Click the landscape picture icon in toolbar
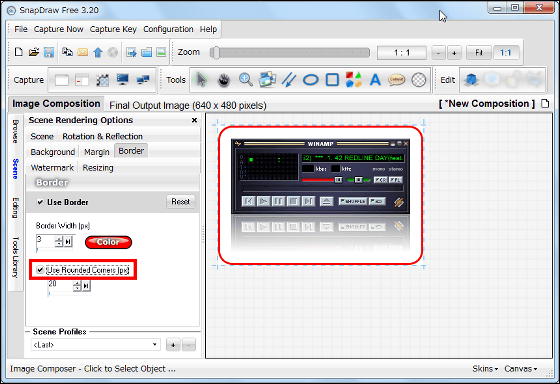This screenshot has height=384, width=560. (x=161, y=52)
